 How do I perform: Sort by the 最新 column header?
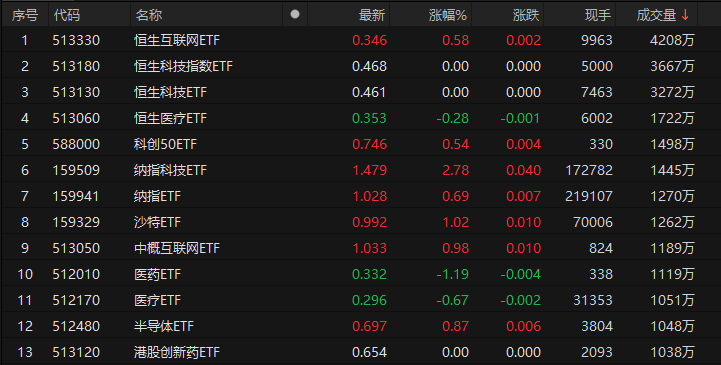(x=372, y=15)
